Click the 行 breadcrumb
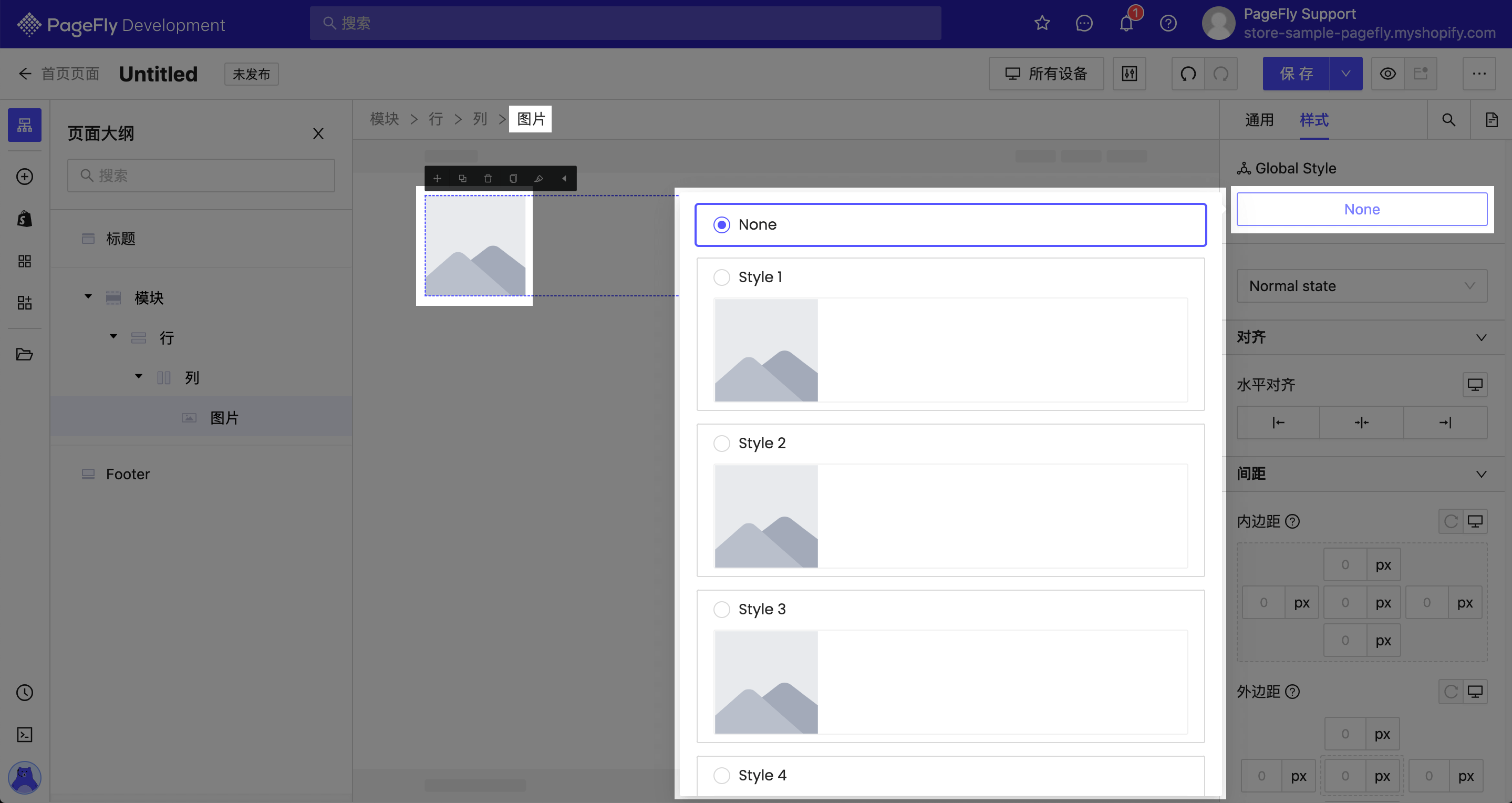Screen dimensions: 1512x803 [436, 119]
